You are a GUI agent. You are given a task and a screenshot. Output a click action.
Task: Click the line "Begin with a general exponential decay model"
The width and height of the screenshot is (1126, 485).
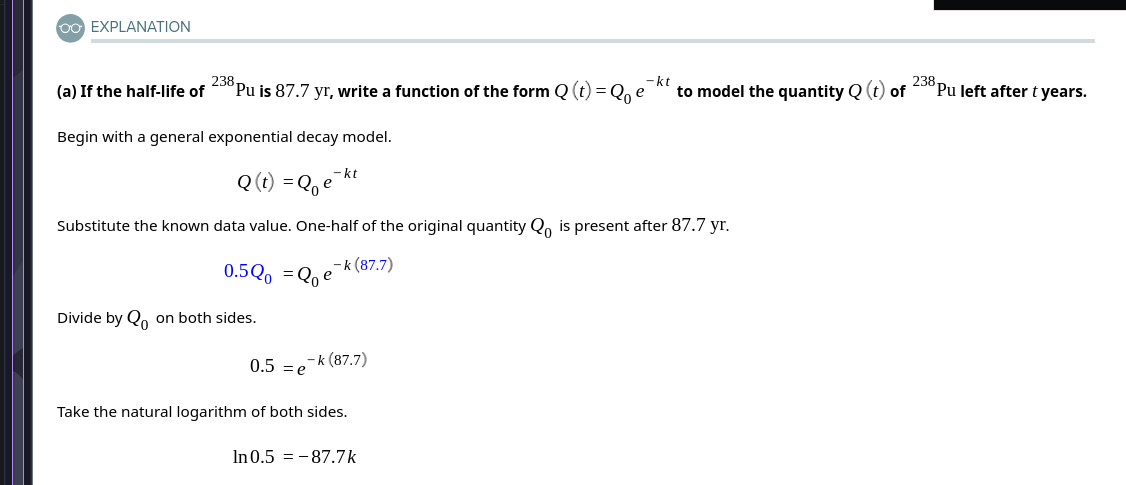pos(224,137)
